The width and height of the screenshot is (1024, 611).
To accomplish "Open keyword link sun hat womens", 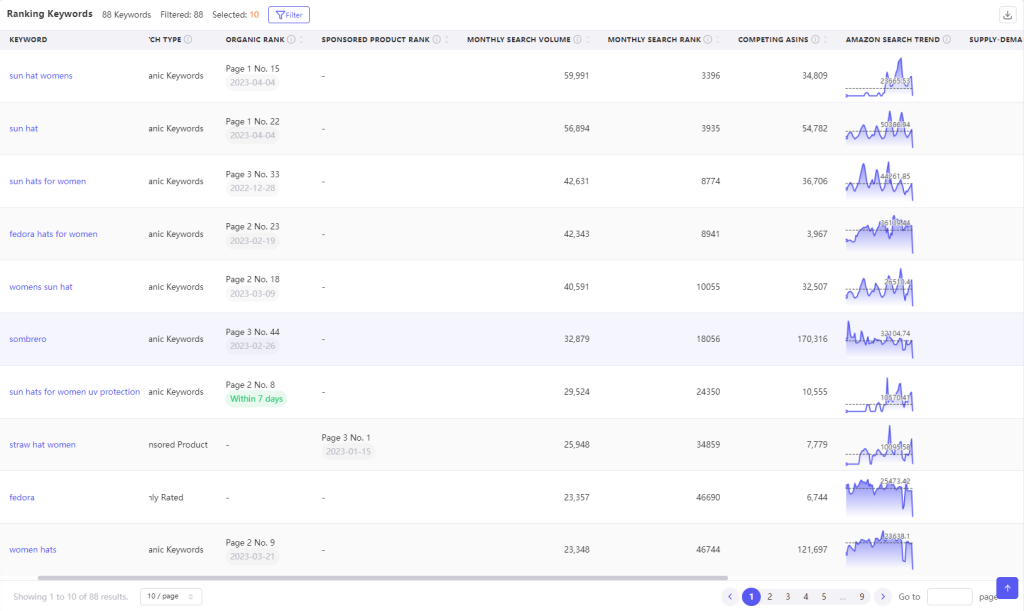I will tap(40, 76).
